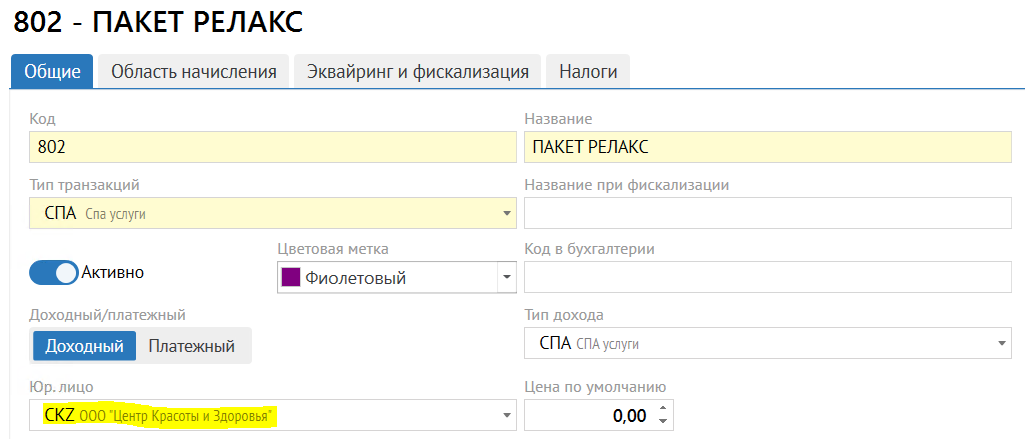Screen dimensions: 1025x439
Task: Switch to the Налоги tab
Action: click(588, 72)
